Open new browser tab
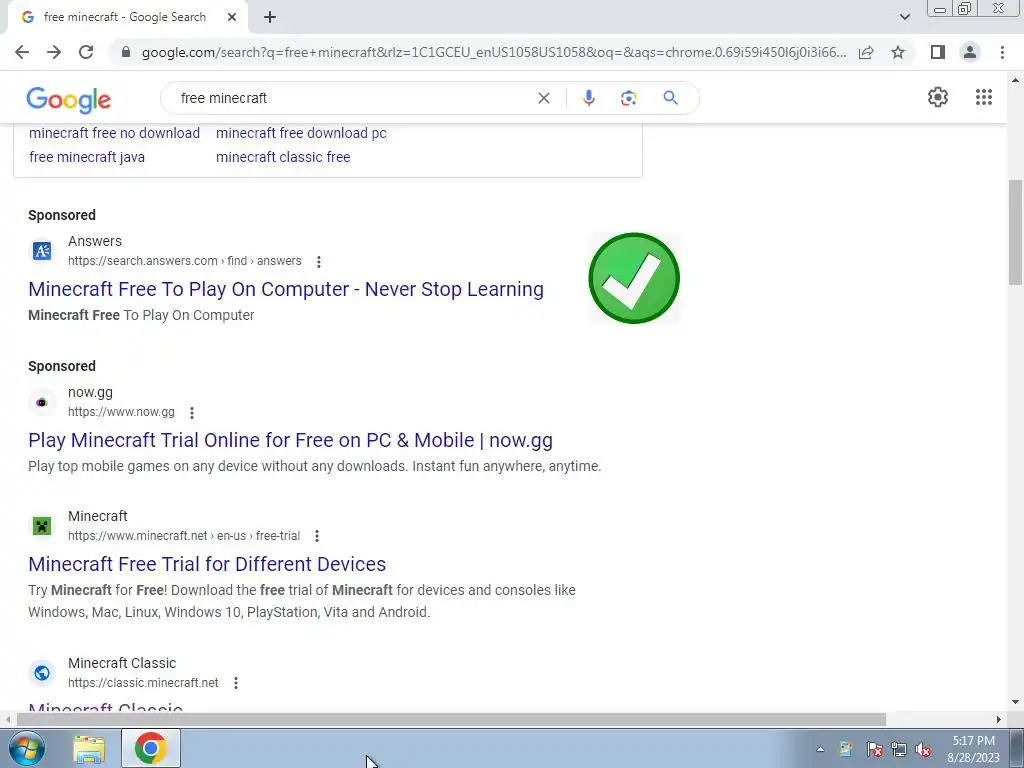The height and width of the screenshot is (768, 1024). pos(270,18)
